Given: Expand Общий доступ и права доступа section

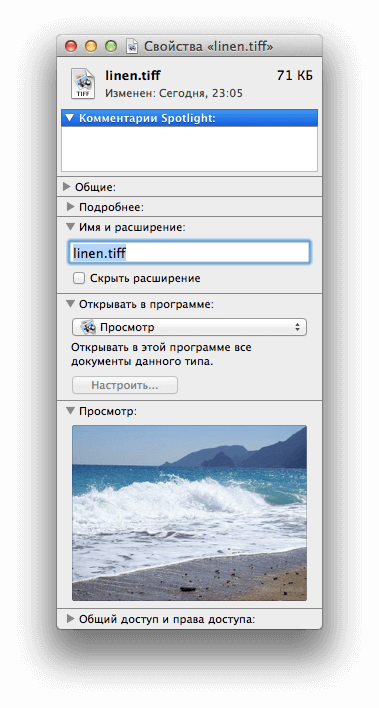Looking at the screenshot, I should [70, 619].
